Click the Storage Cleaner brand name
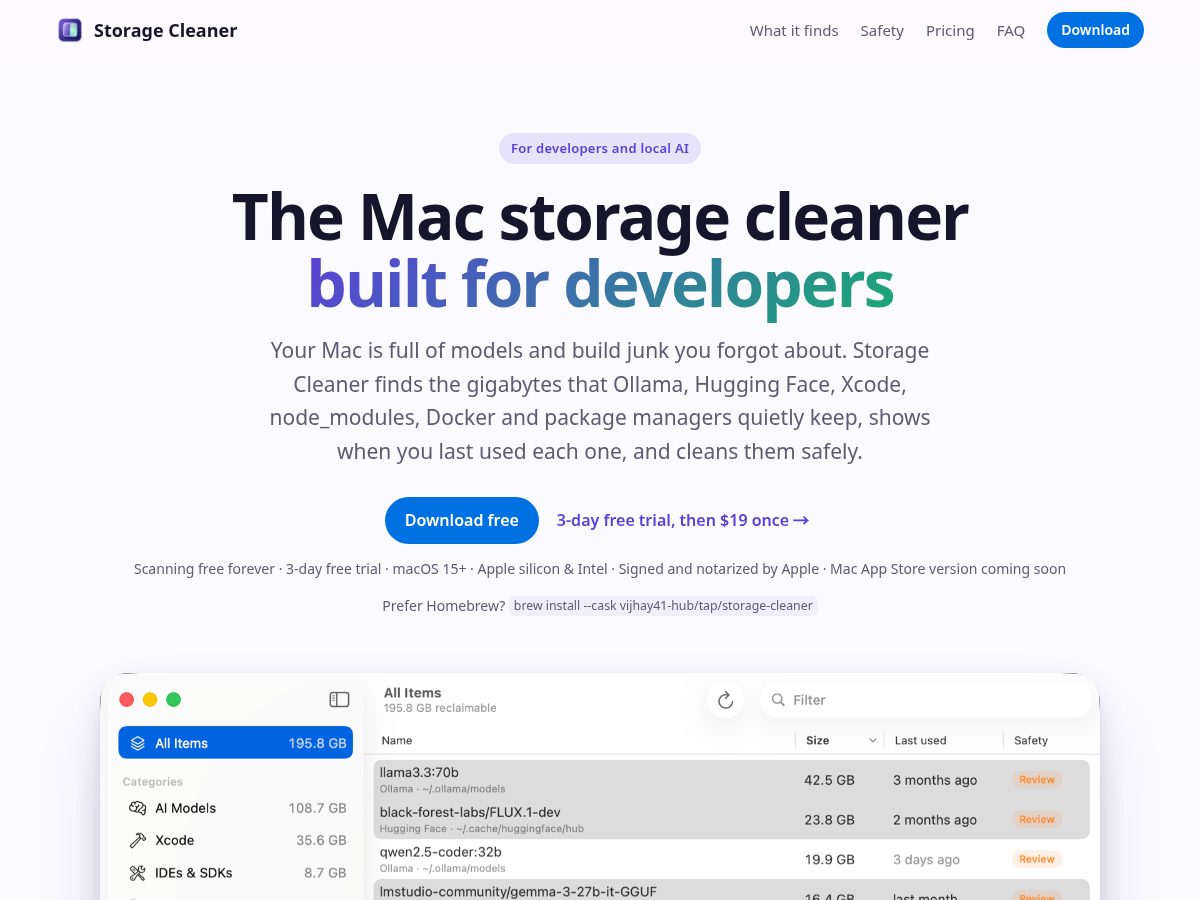 165,30
